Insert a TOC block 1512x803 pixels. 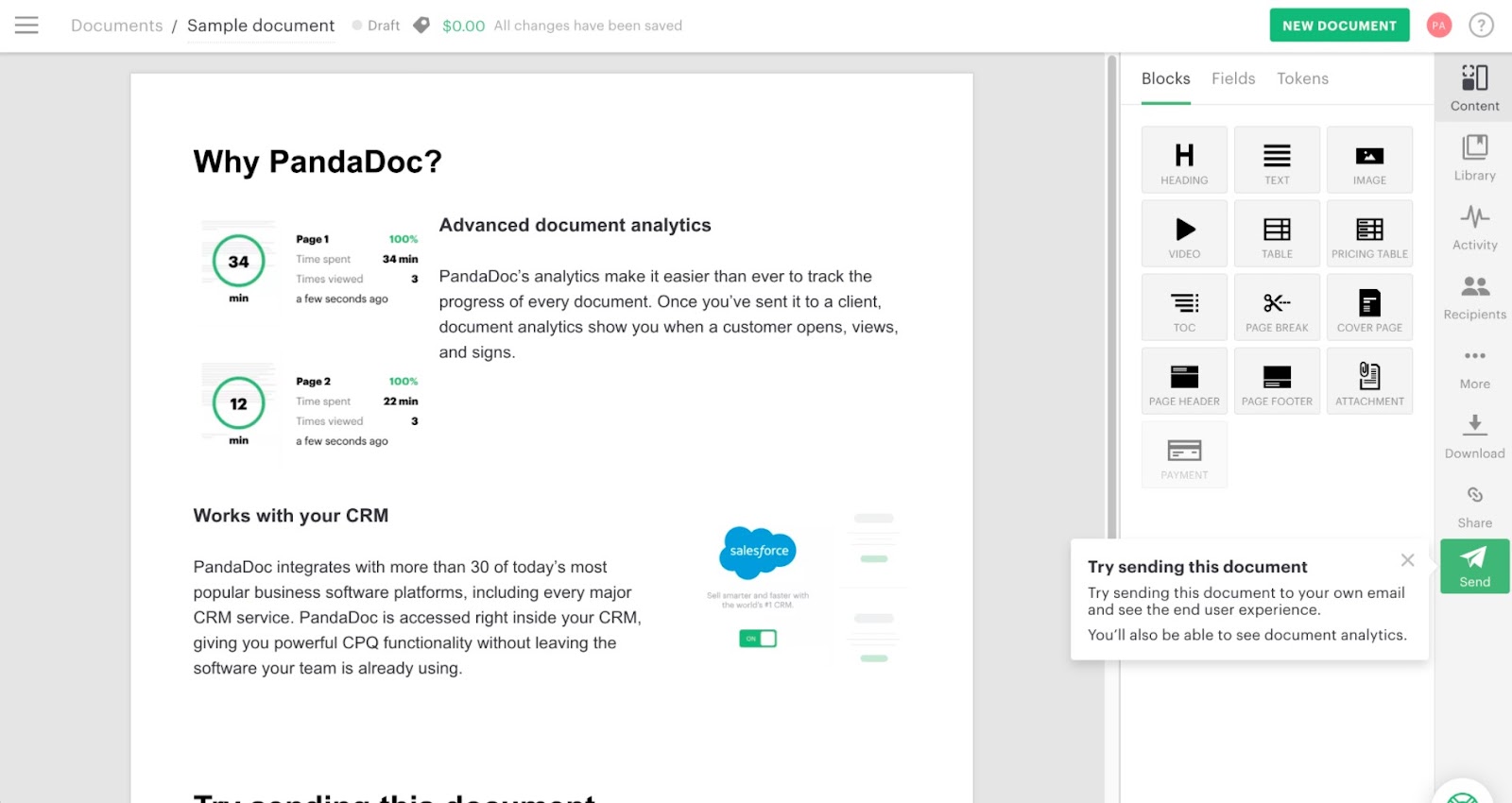click(x=1184, y=307)
